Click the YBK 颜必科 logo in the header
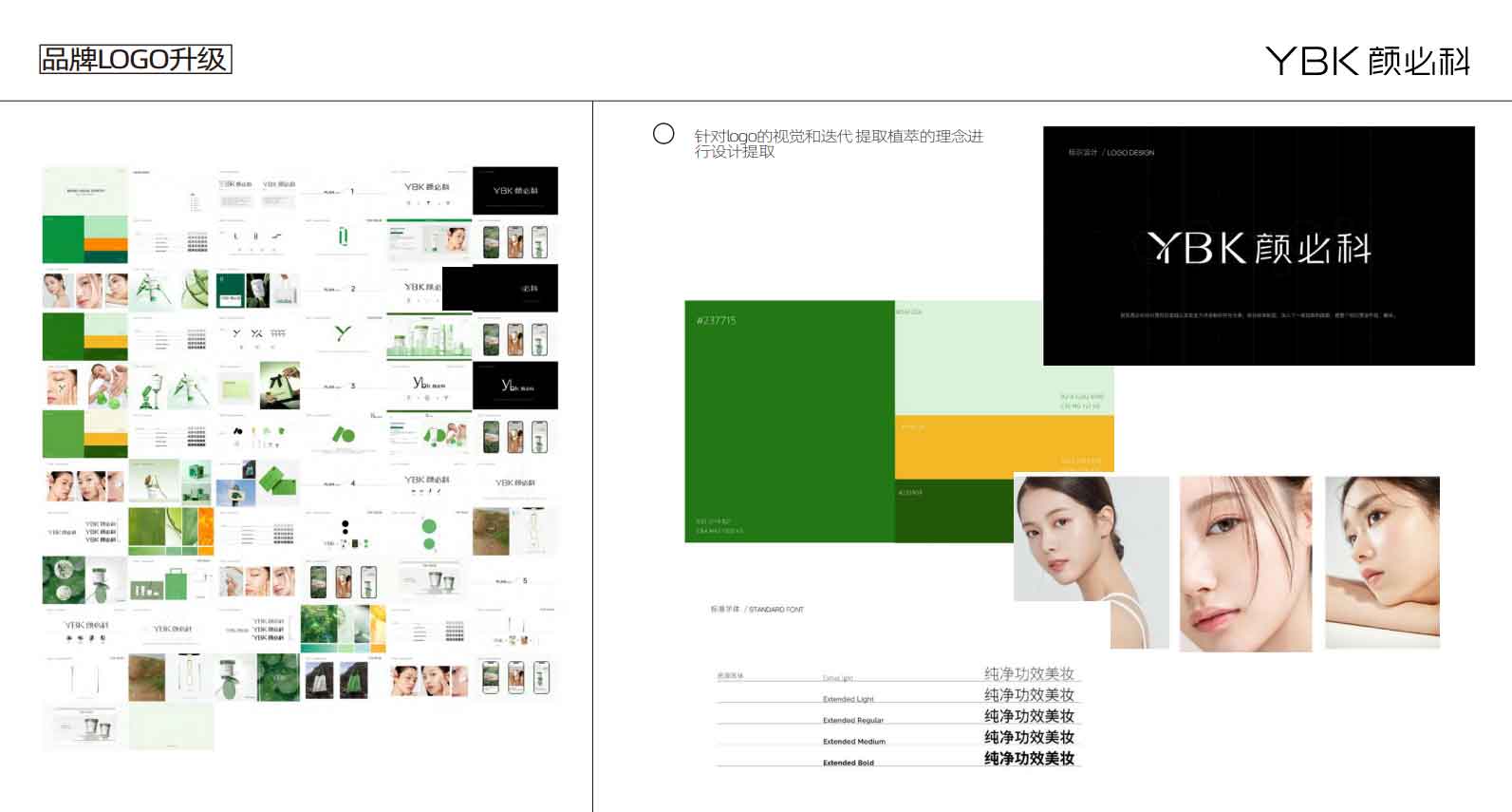Image resolution: width=1512 pixels, height=812 pixels. pos(1368,61)
